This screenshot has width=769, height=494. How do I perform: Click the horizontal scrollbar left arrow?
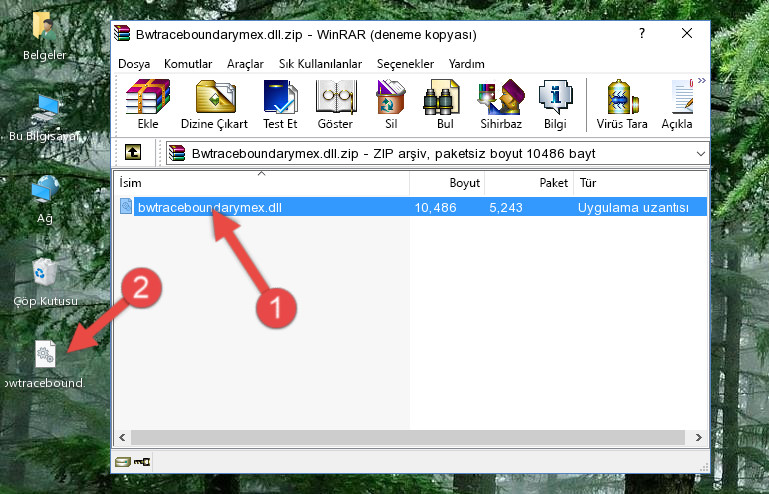tap(123, 437)
